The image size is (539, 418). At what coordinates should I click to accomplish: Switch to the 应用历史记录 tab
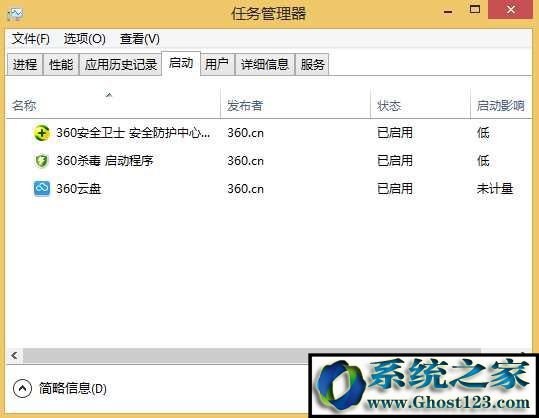tap(121, 64)
